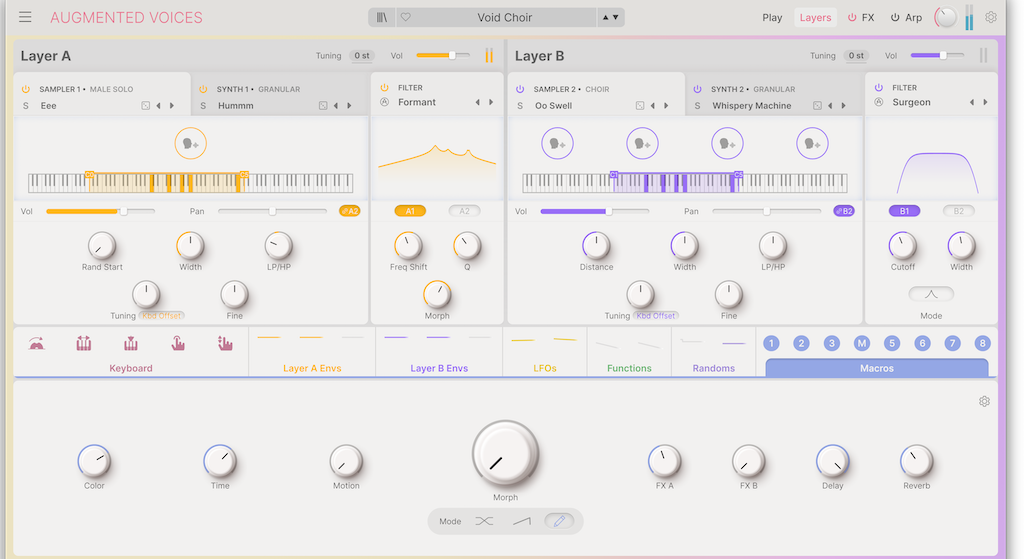Select macro slot button 8
This screenshot has width=1024, height=559.
(x=982, y=343)
